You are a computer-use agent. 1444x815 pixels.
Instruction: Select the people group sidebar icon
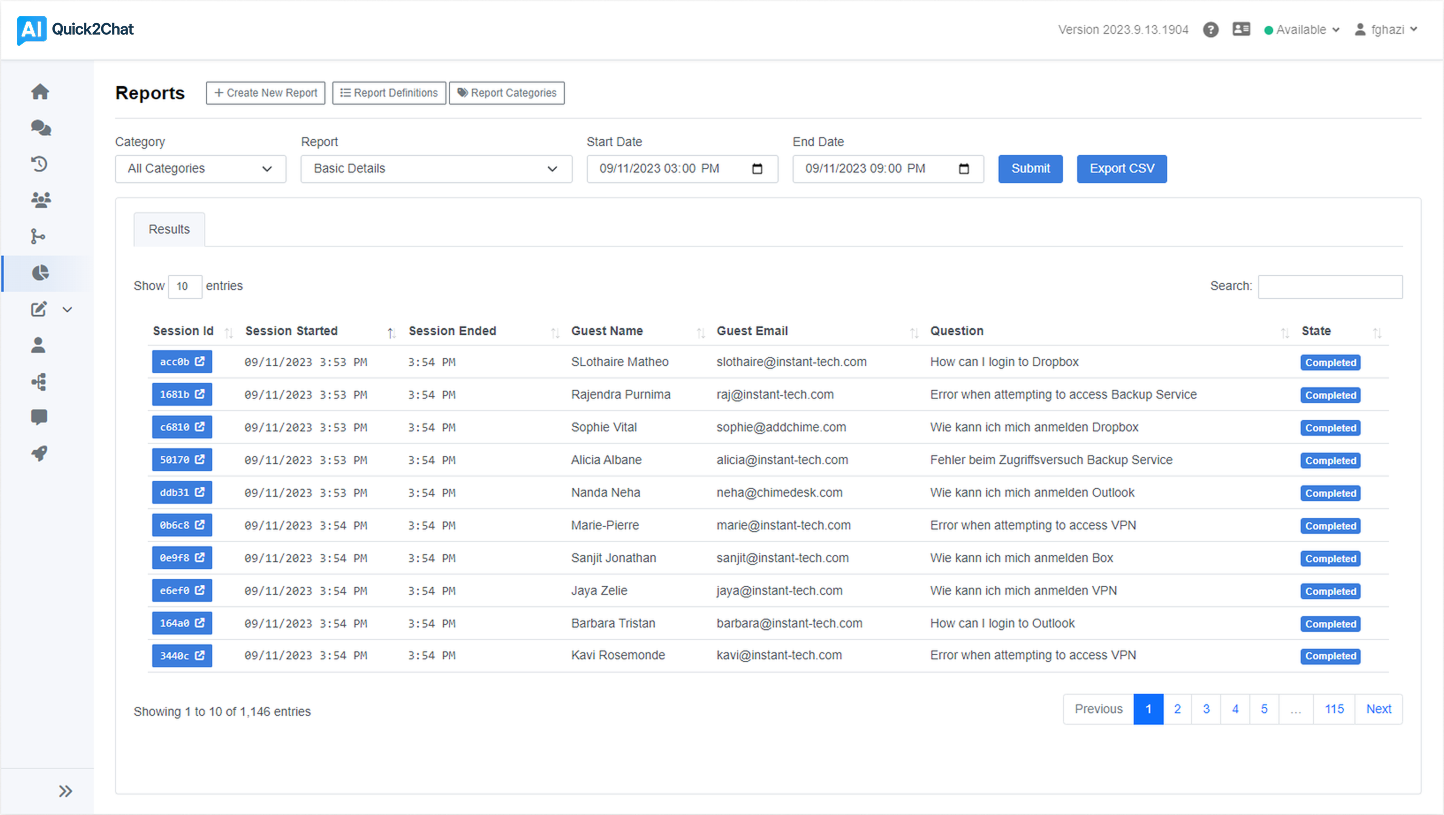pos(40,200)
